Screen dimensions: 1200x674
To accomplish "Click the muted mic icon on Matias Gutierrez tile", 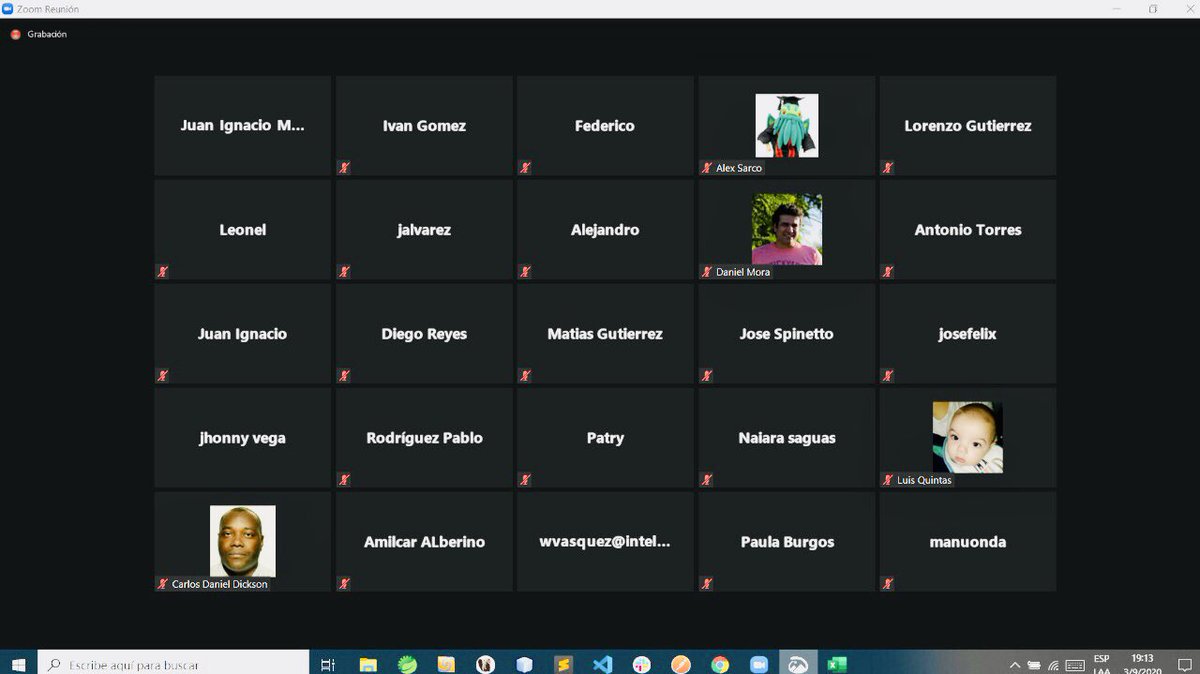I will [x=525, y=376].
